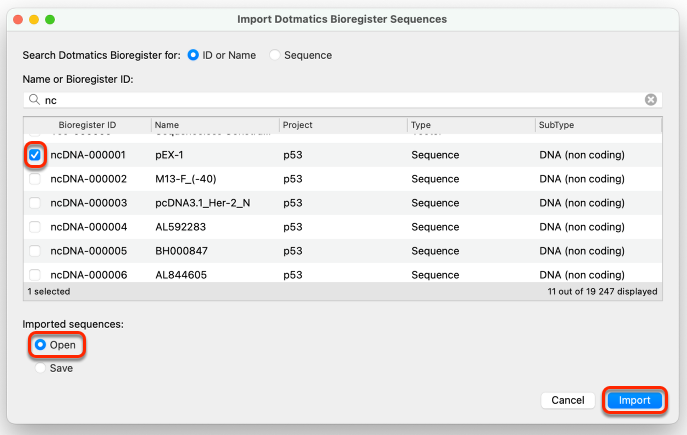Screen dimensions: 687x435
Task: Click the ncDNA-000004 ID text
Action: pyautogui.click(x=89, y=227)
